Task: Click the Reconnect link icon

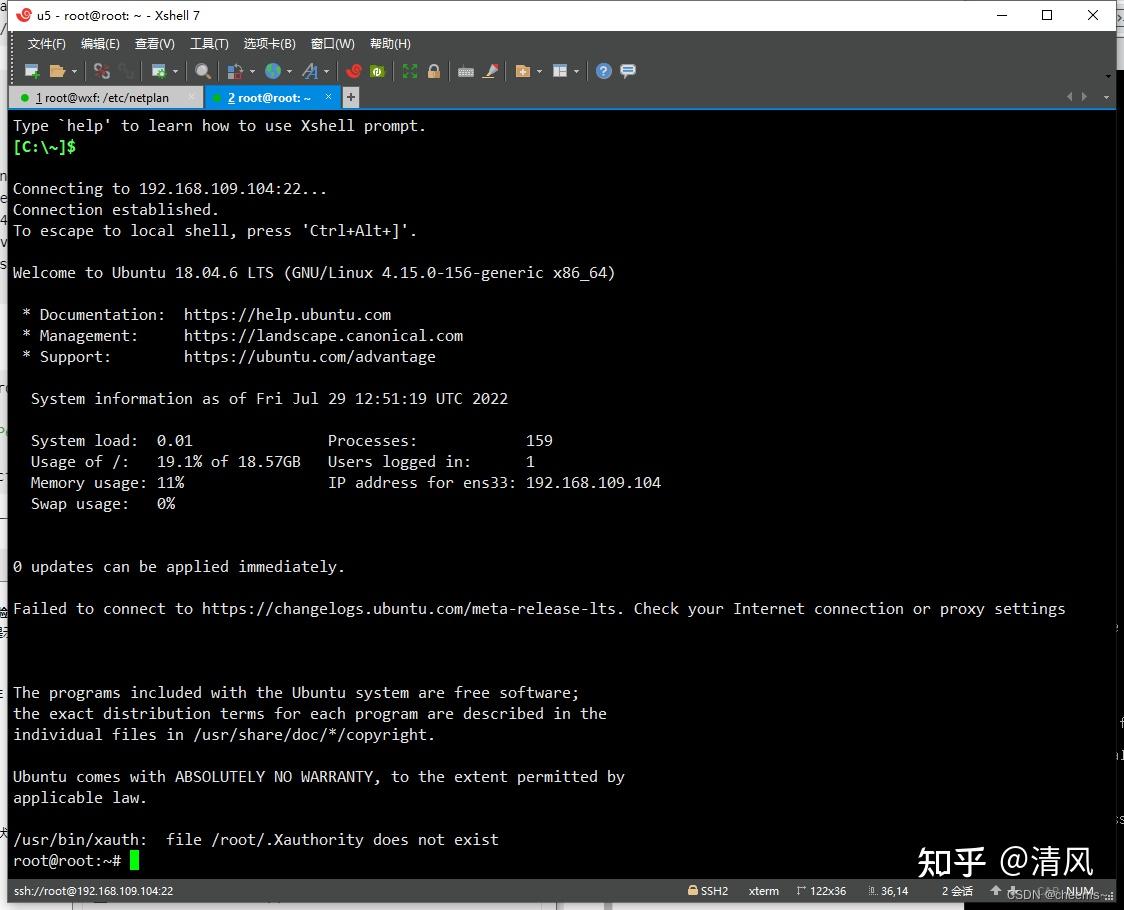Action: [x=127, y=71]
